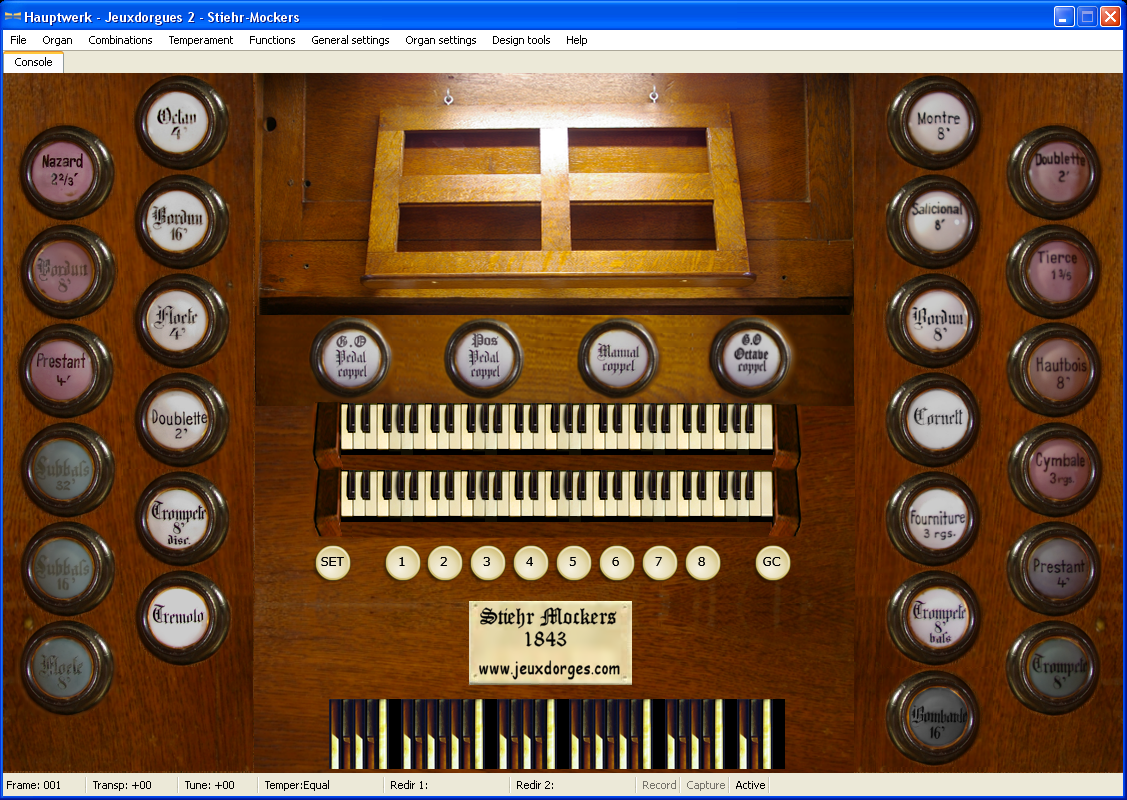Click the Record indicator in status bar
1127x800 pixels.
659,785
